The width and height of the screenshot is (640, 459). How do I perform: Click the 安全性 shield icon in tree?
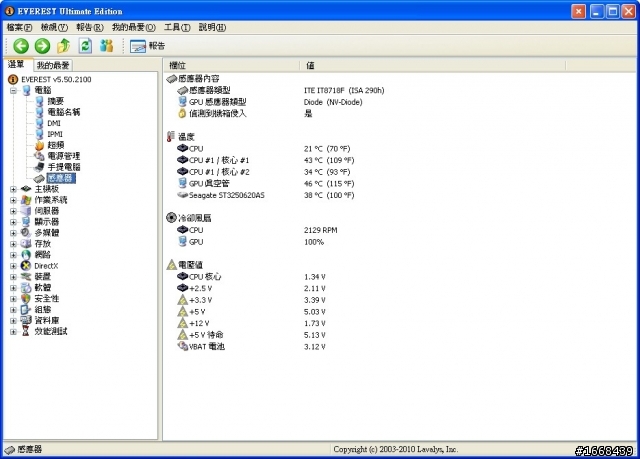coord(26,299)
